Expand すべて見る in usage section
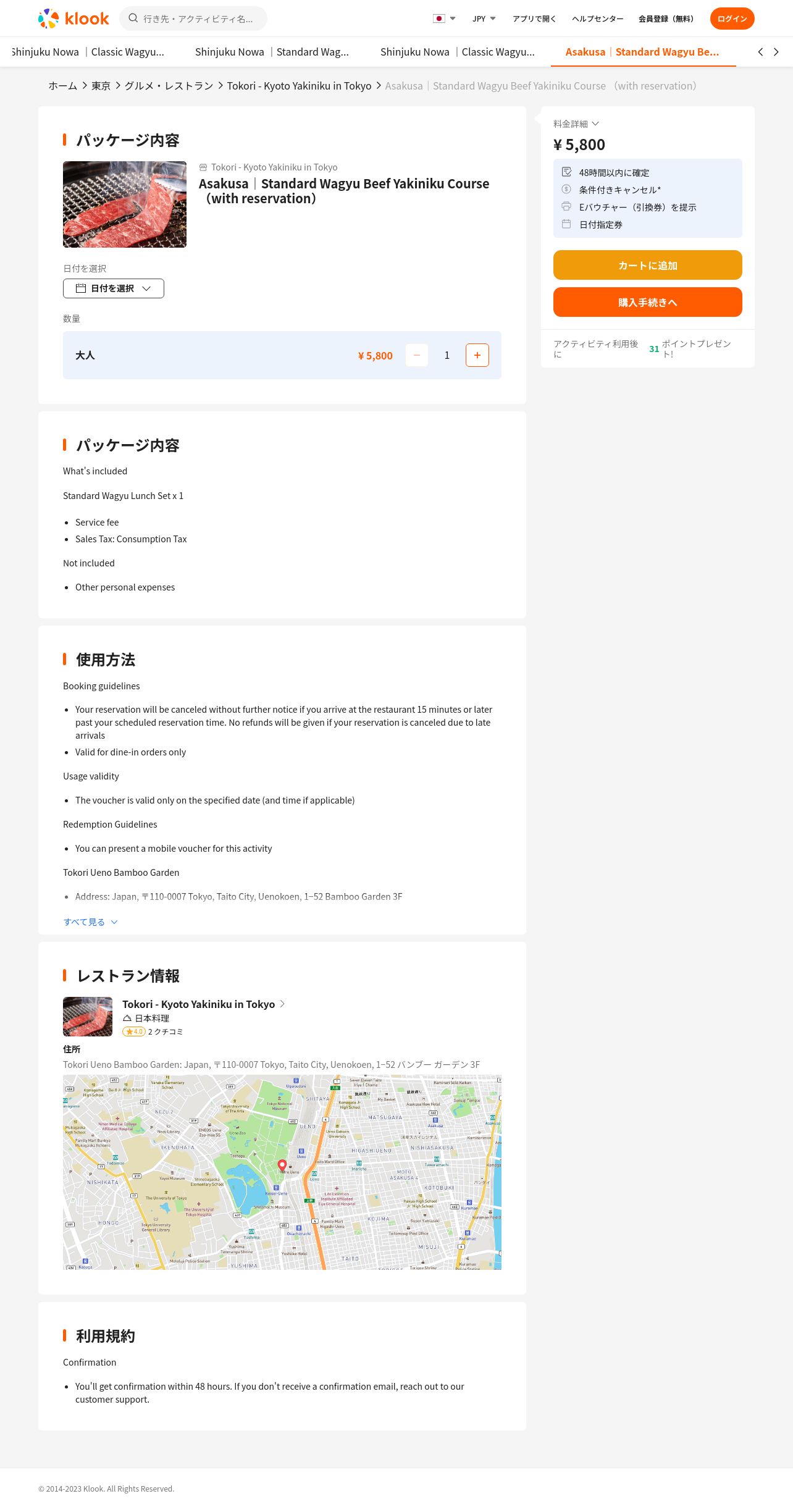 point(91,922)
